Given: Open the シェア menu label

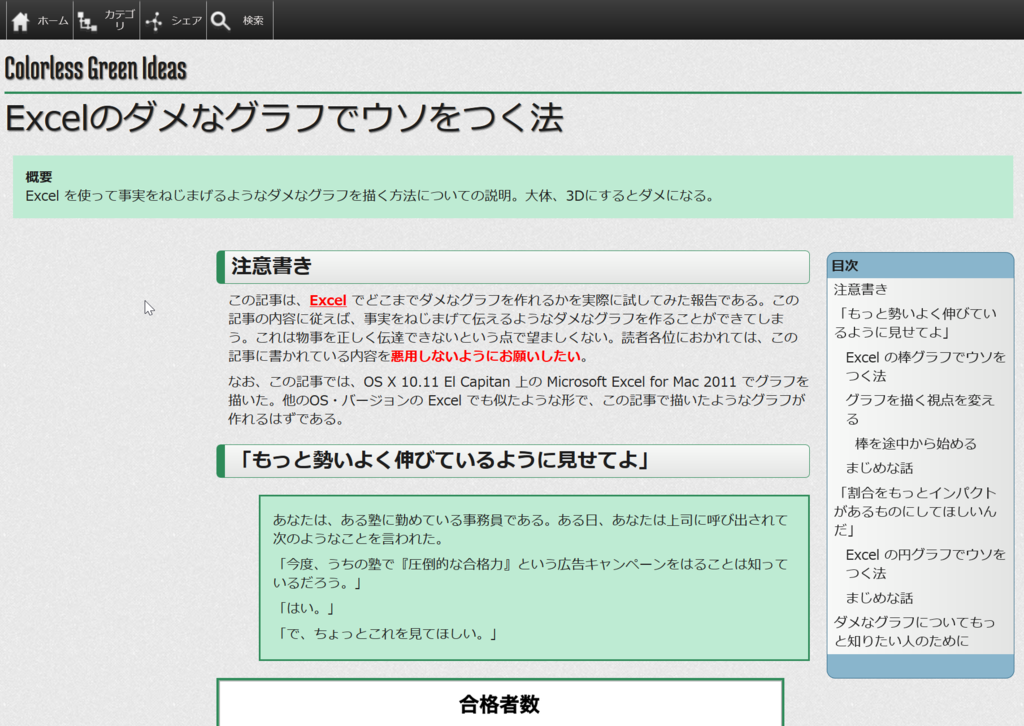Looking at the screenshot, I should (186, 21).
